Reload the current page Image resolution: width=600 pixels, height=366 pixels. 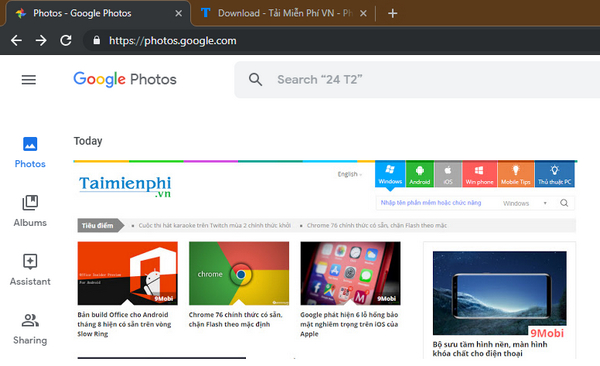point(66,40)
